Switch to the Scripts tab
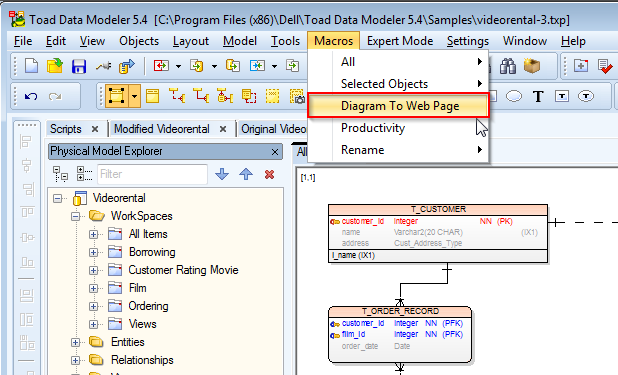Viewport: 618px width, 375px height. coord(65,129)
